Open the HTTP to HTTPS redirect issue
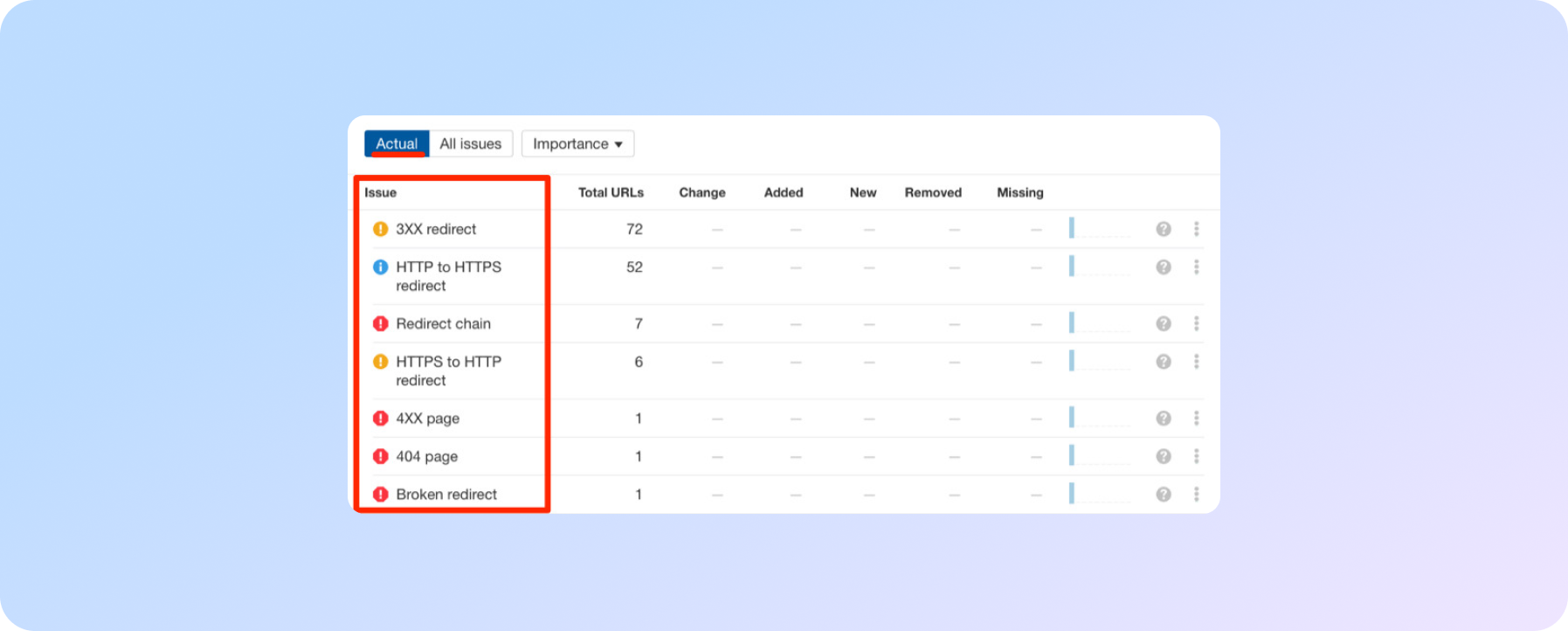The height and width of the screenshot is (631, 1568). [x=449, y=276]
